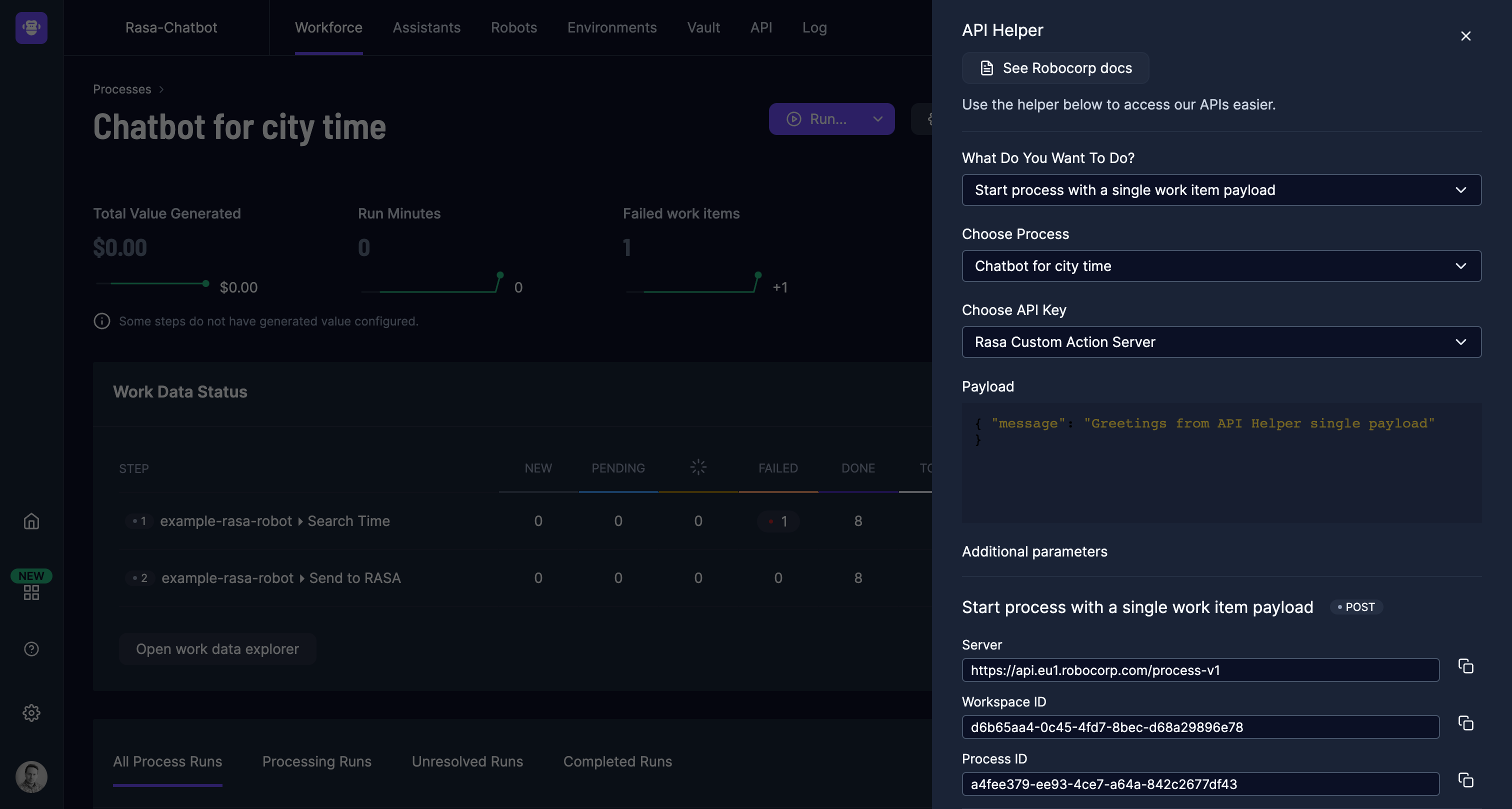
Task: Click the DONE column header
Action: 857,468
